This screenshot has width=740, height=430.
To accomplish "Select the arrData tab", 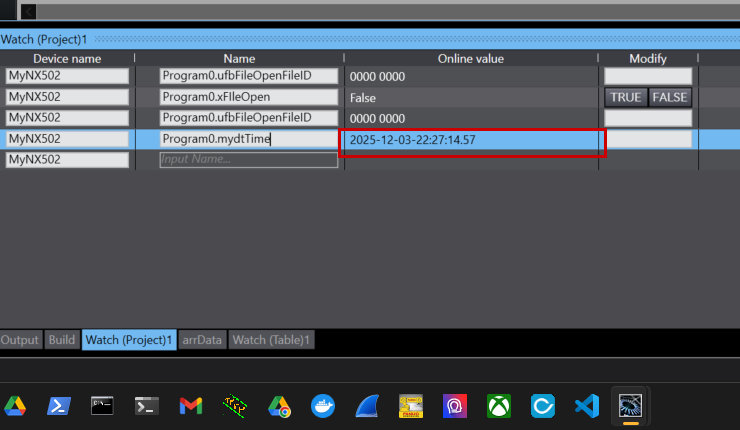I will (202, 340).
